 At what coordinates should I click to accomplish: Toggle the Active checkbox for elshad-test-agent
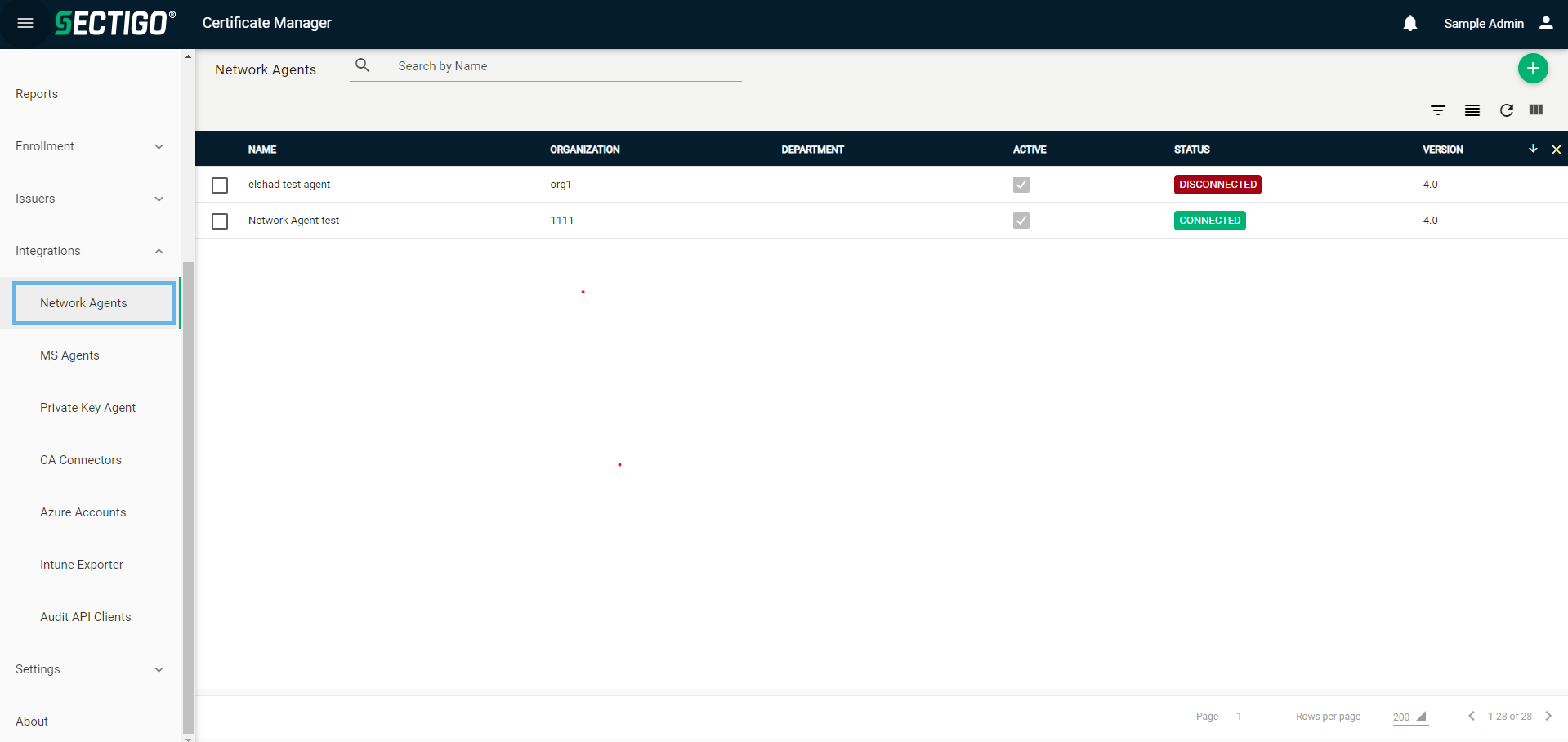[x=1021, y=185]
